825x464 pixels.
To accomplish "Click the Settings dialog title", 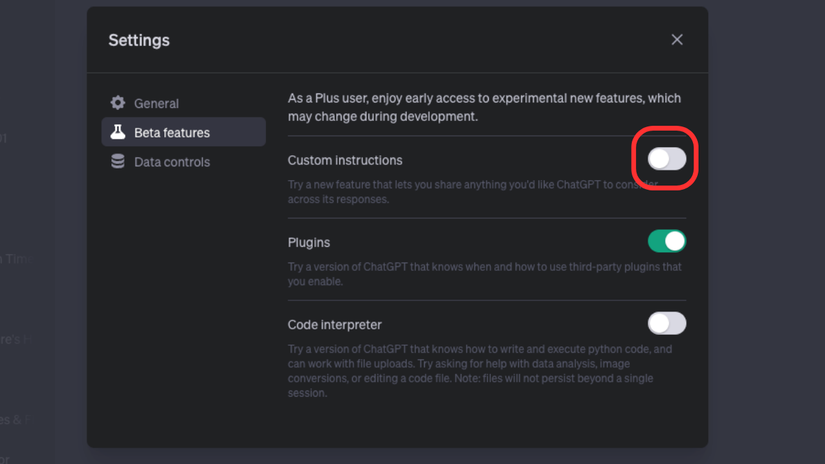I will coord(139,40).
